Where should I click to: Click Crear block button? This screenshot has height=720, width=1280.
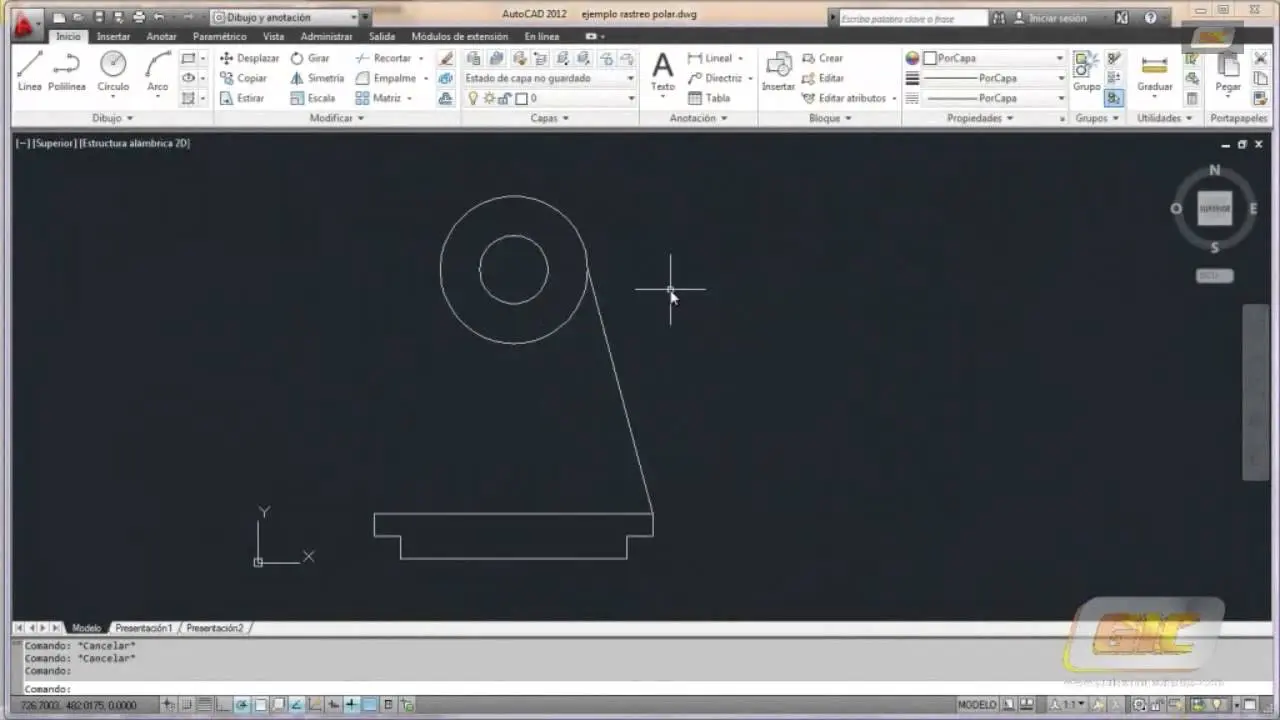coord(822,58)
